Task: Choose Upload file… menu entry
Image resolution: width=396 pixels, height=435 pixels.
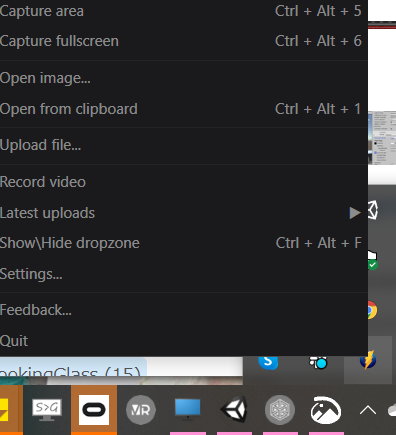Action: [184, 145]
